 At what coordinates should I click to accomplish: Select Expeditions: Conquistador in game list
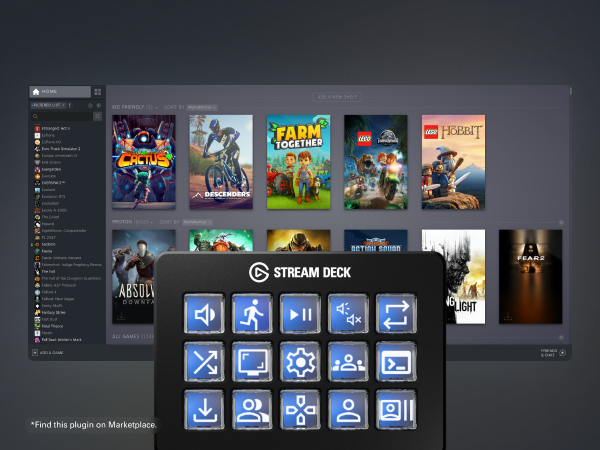(64, 231)
